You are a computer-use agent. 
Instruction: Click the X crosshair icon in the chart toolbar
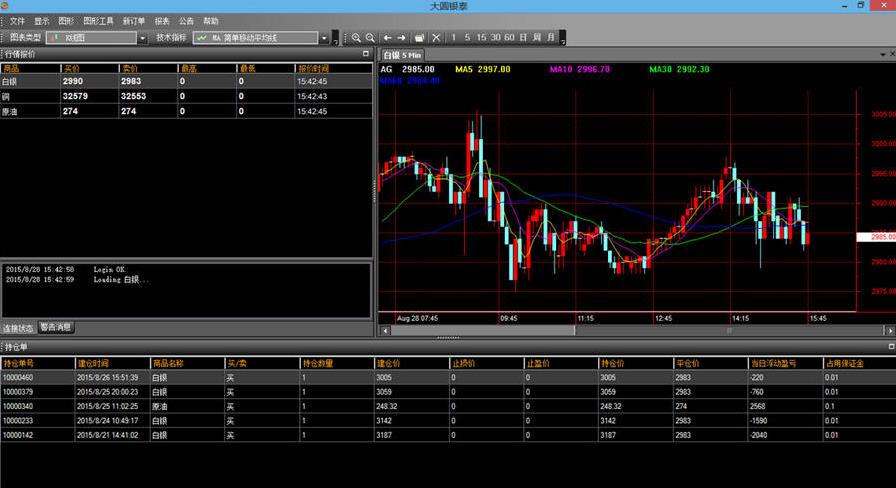pyautogui.click(x=436, y=38)
